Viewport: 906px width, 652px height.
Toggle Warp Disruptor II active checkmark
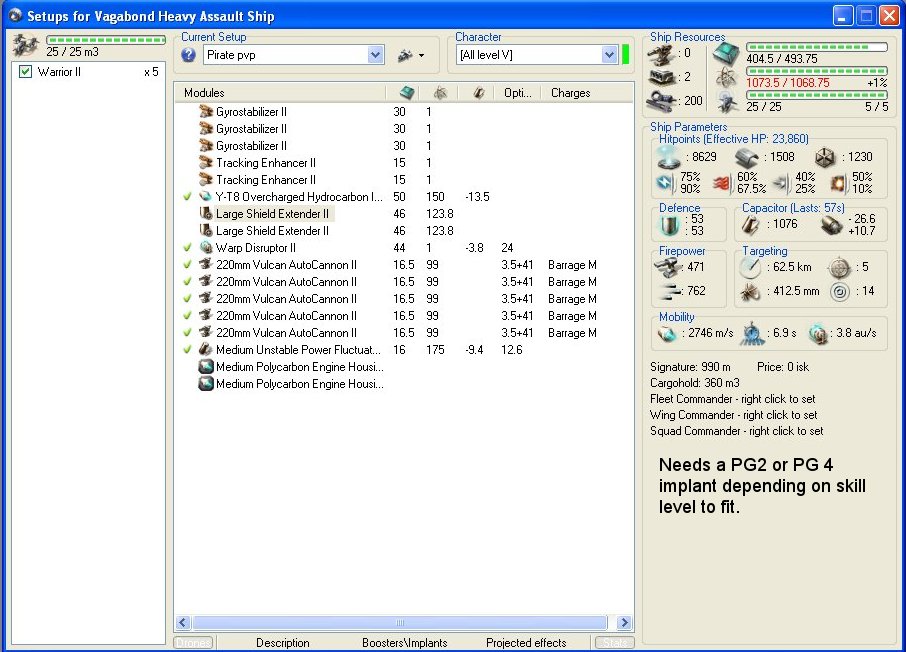point(187,247)
